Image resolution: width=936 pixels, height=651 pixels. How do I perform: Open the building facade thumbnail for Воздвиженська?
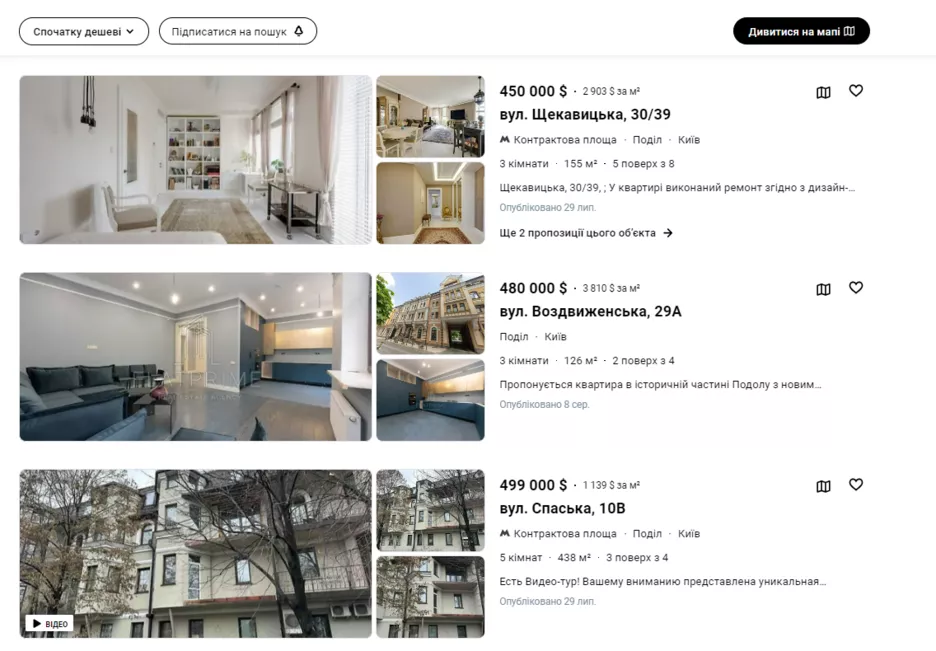click(x=430, y=313)
